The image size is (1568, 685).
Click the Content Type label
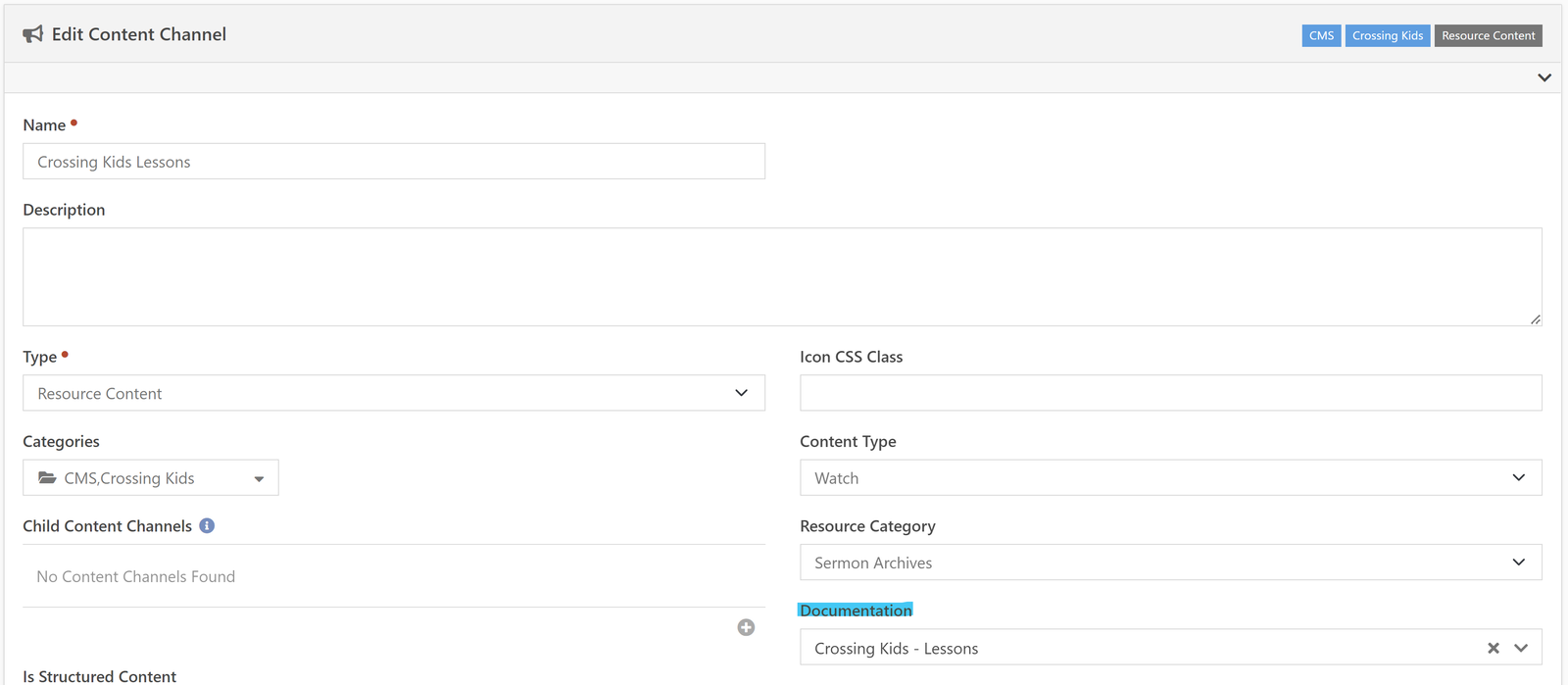coord(848,442)
